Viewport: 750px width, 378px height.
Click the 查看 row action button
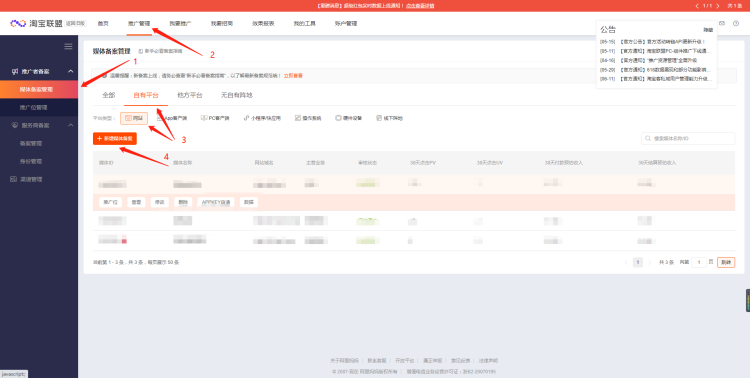pyautogui.click(x=136, y=202)
